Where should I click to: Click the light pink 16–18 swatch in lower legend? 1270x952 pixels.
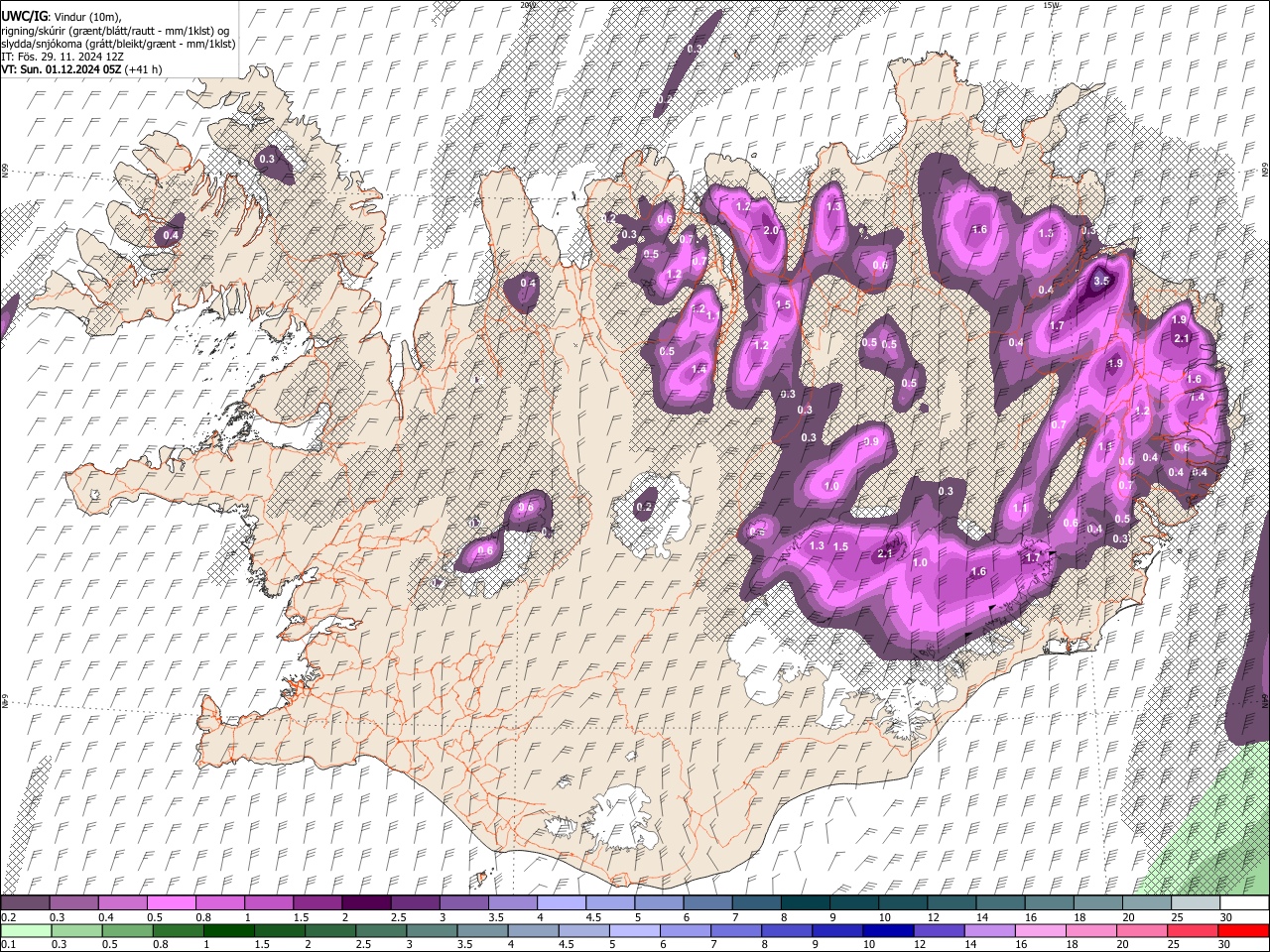1041,930
